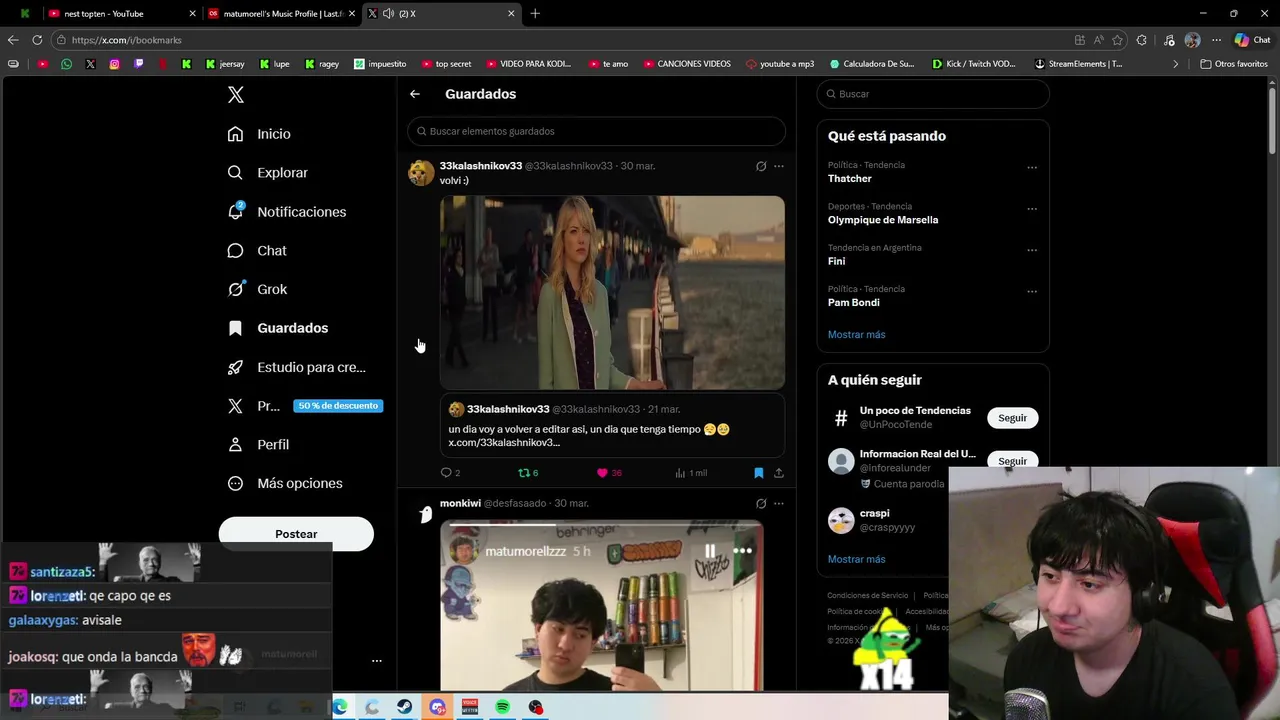Open Grok in the sidebar
The width and height of the screenshot is (1280, 720).
[x=257, y=289]
